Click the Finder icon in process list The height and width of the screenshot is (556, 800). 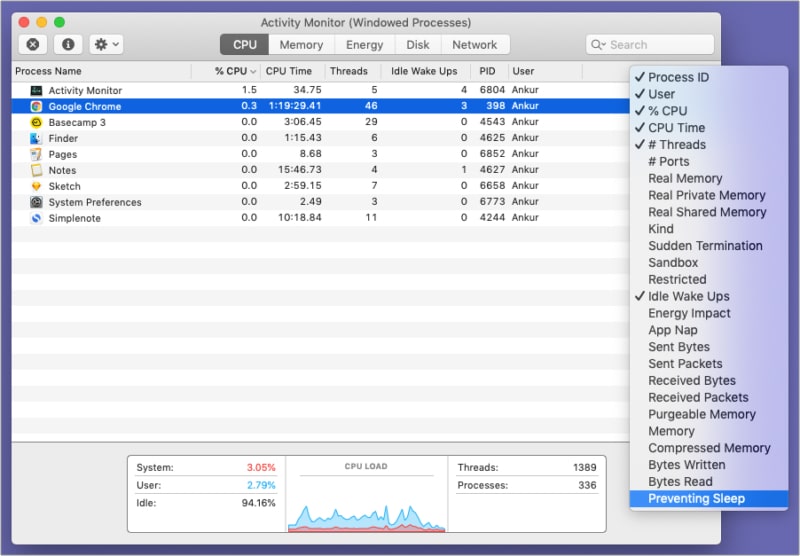36,138
